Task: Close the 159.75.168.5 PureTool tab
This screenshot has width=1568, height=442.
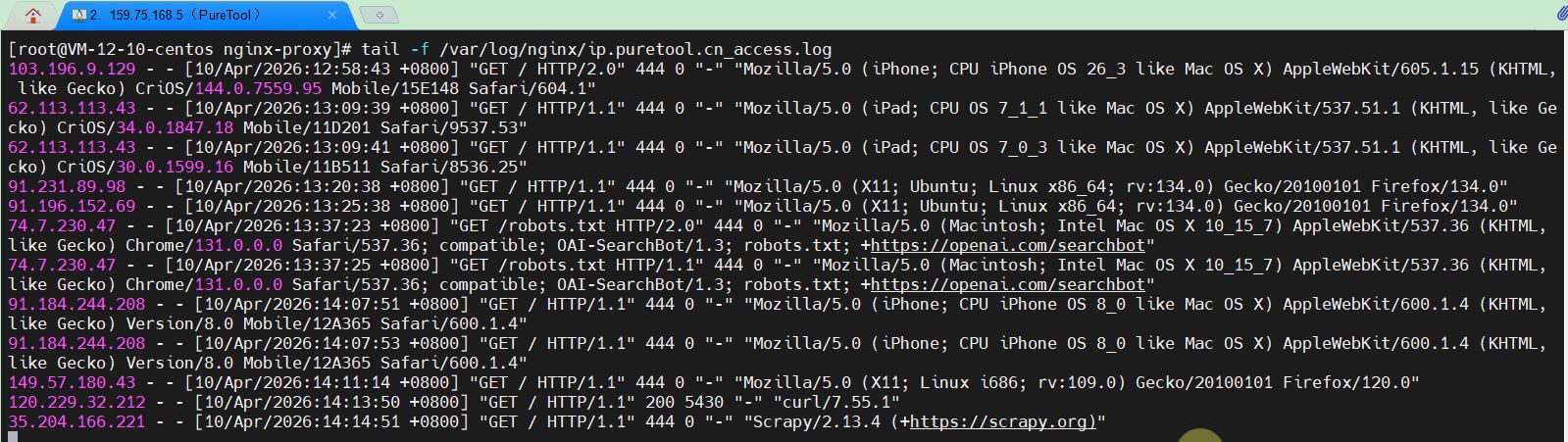Action: tap(332, 15)
